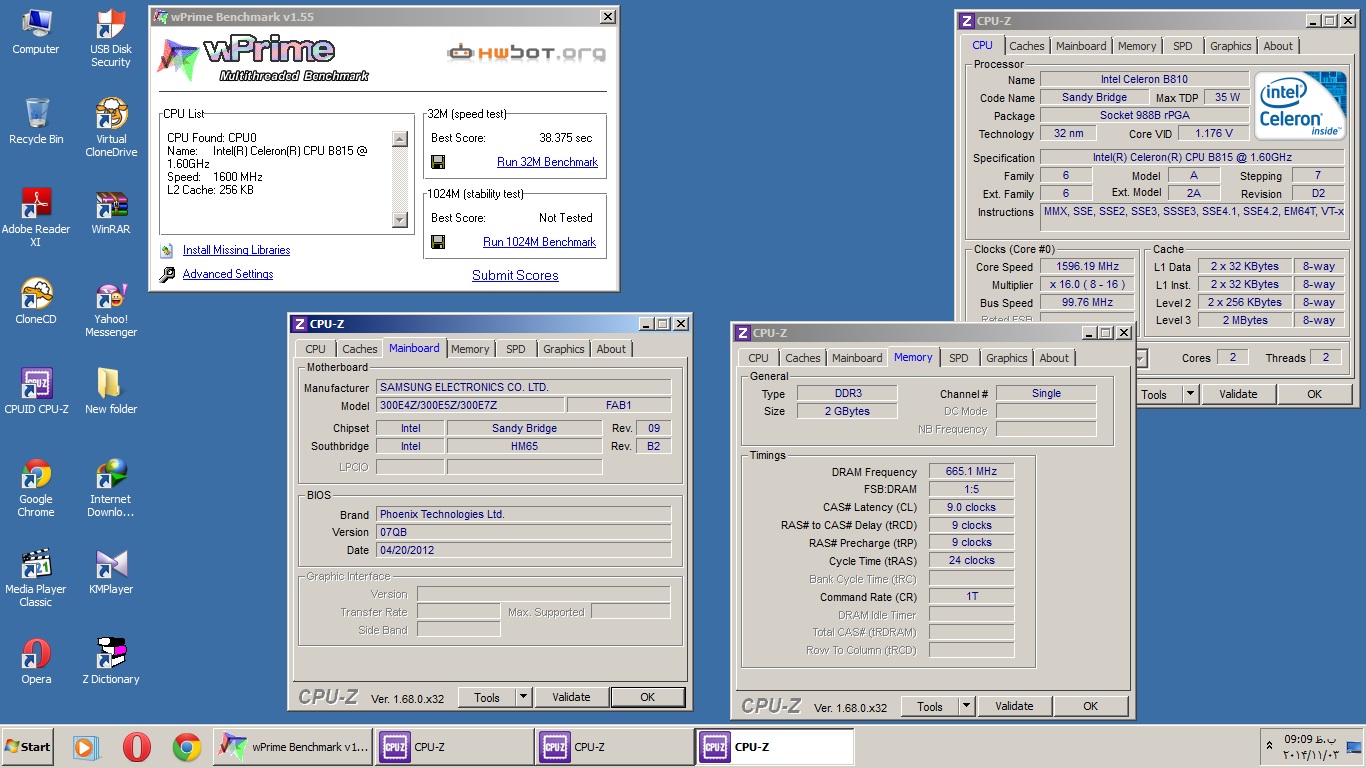Open the Computer desktop icon
Viewport: 1366px width, 768px height.
click(x=36, y=32)
